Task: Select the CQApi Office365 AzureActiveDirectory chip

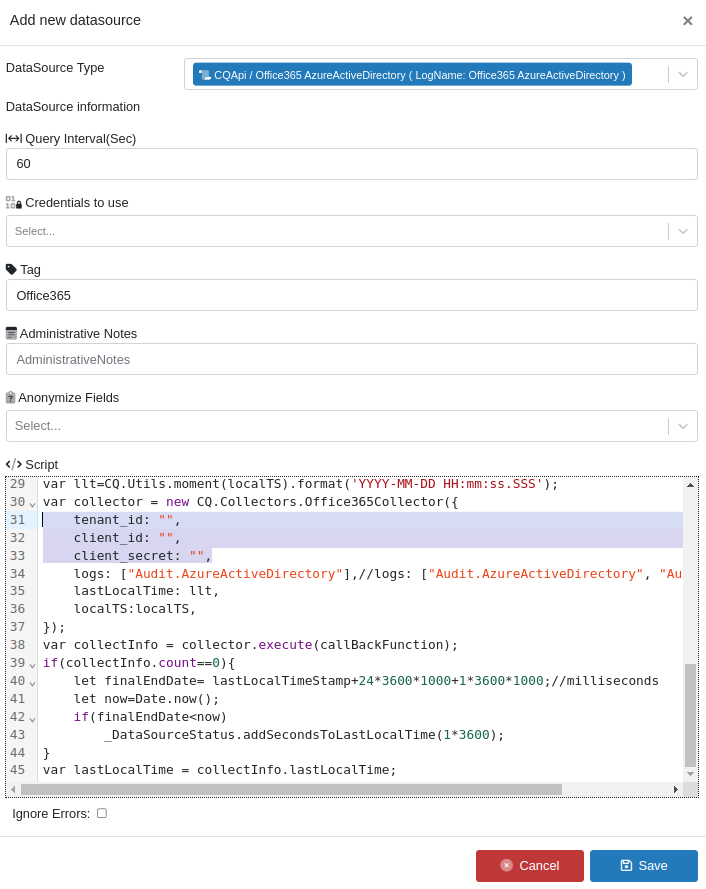Action: [412, 75]
